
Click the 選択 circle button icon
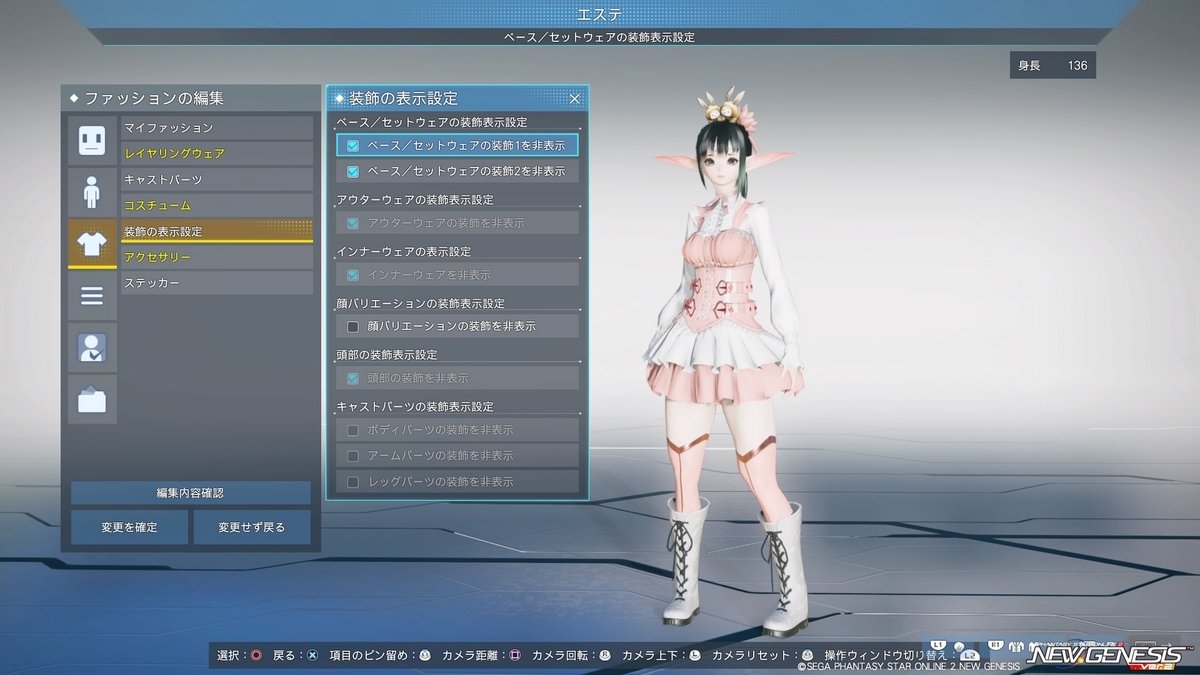tap(257, 656)
